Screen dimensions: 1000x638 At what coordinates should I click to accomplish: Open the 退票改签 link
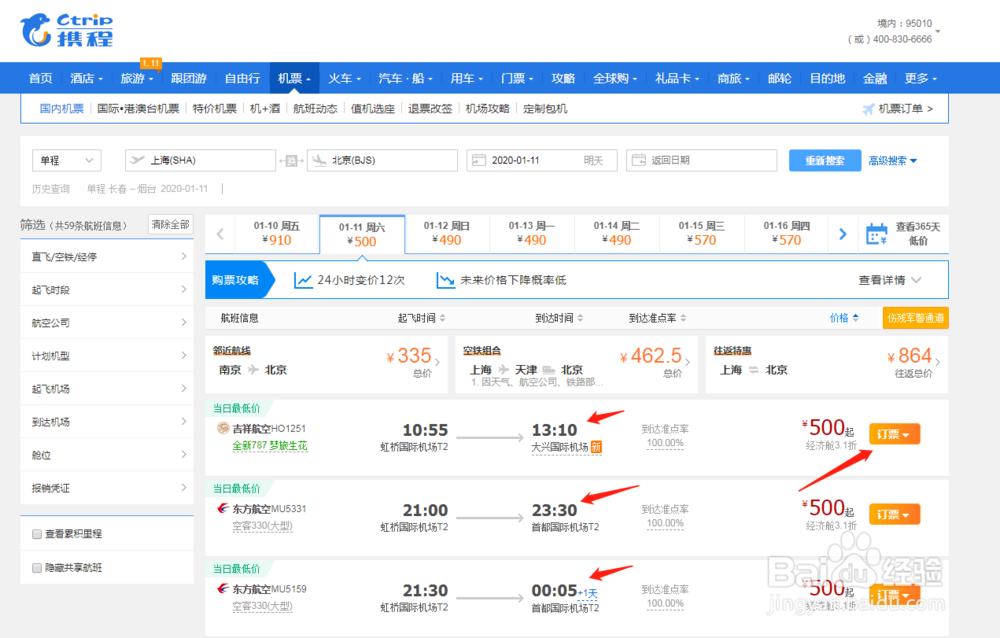[x=430, y=109]
